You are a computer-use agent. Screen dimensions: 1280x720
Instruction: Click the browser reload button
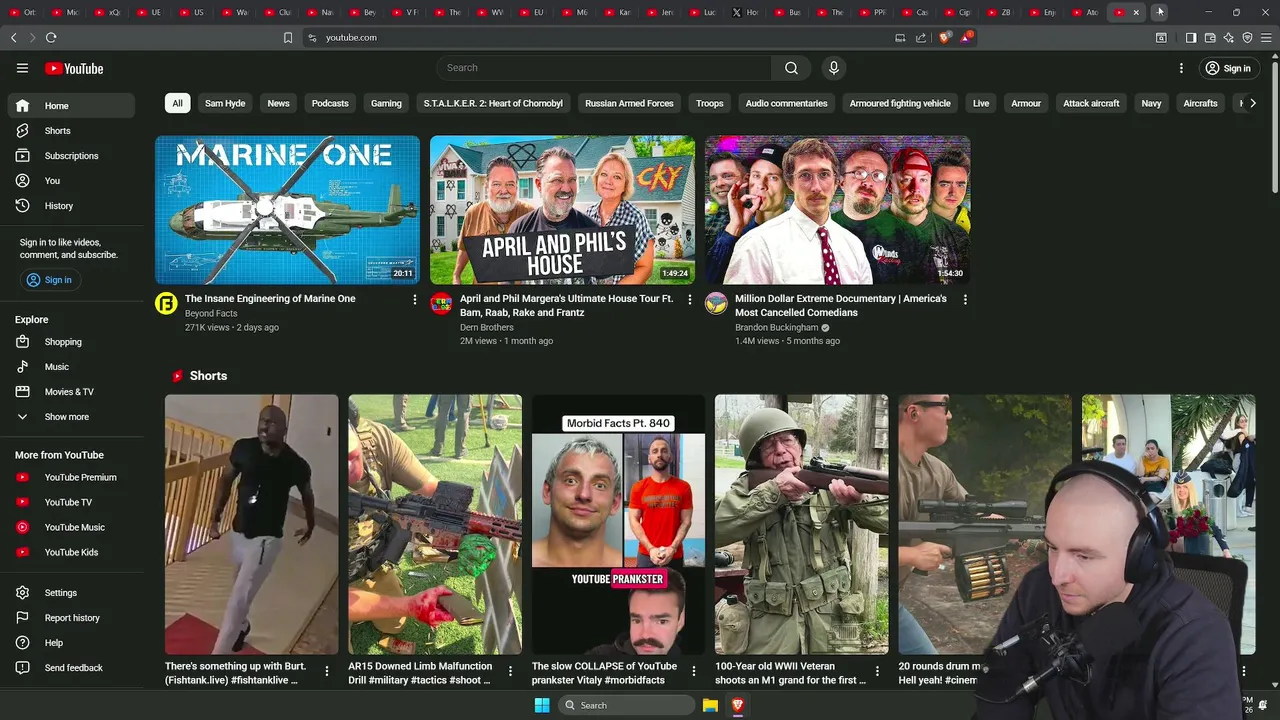tap(51, 37)
